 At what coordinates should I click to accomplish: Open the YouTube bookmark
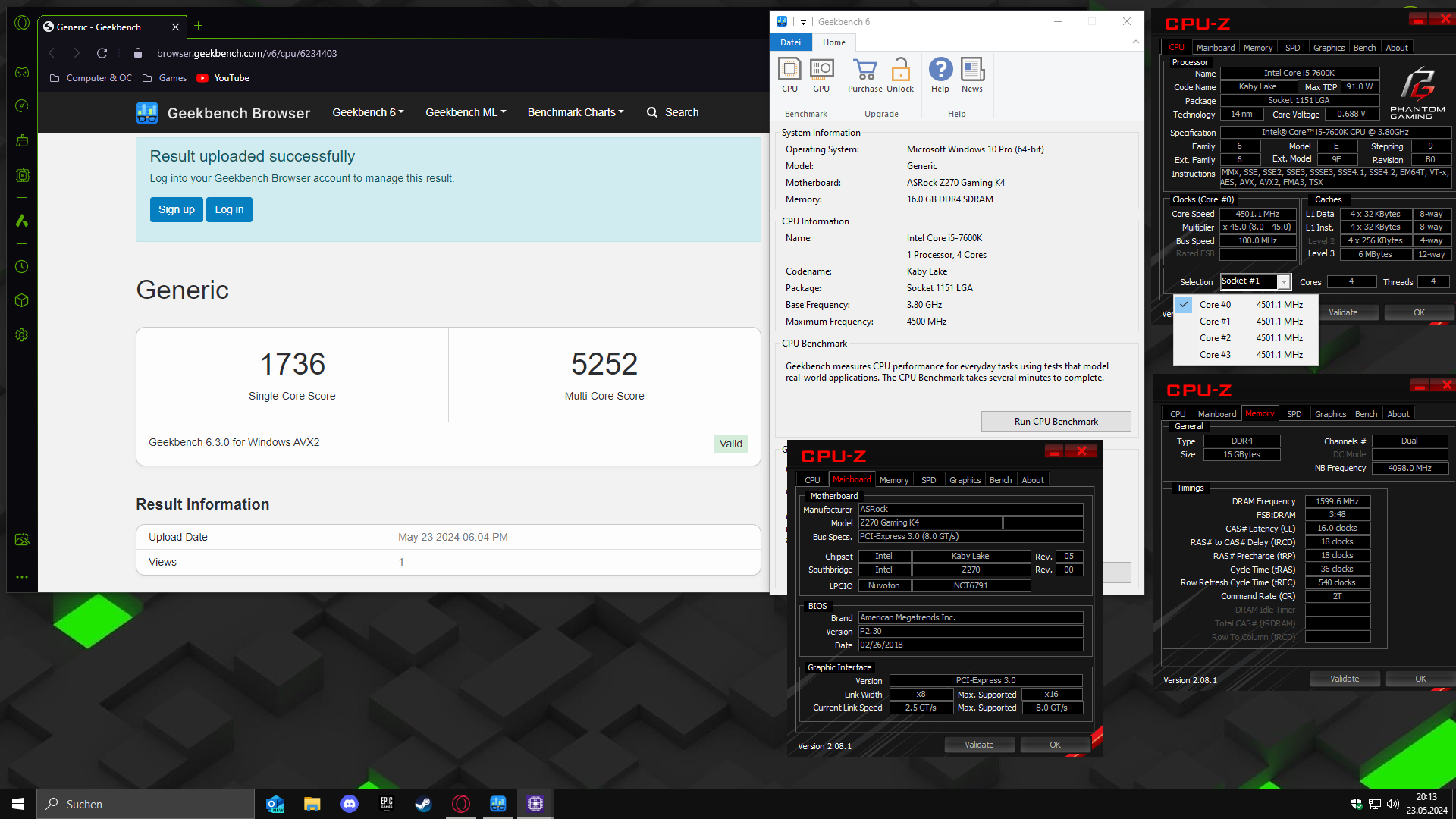click(223, 78)
